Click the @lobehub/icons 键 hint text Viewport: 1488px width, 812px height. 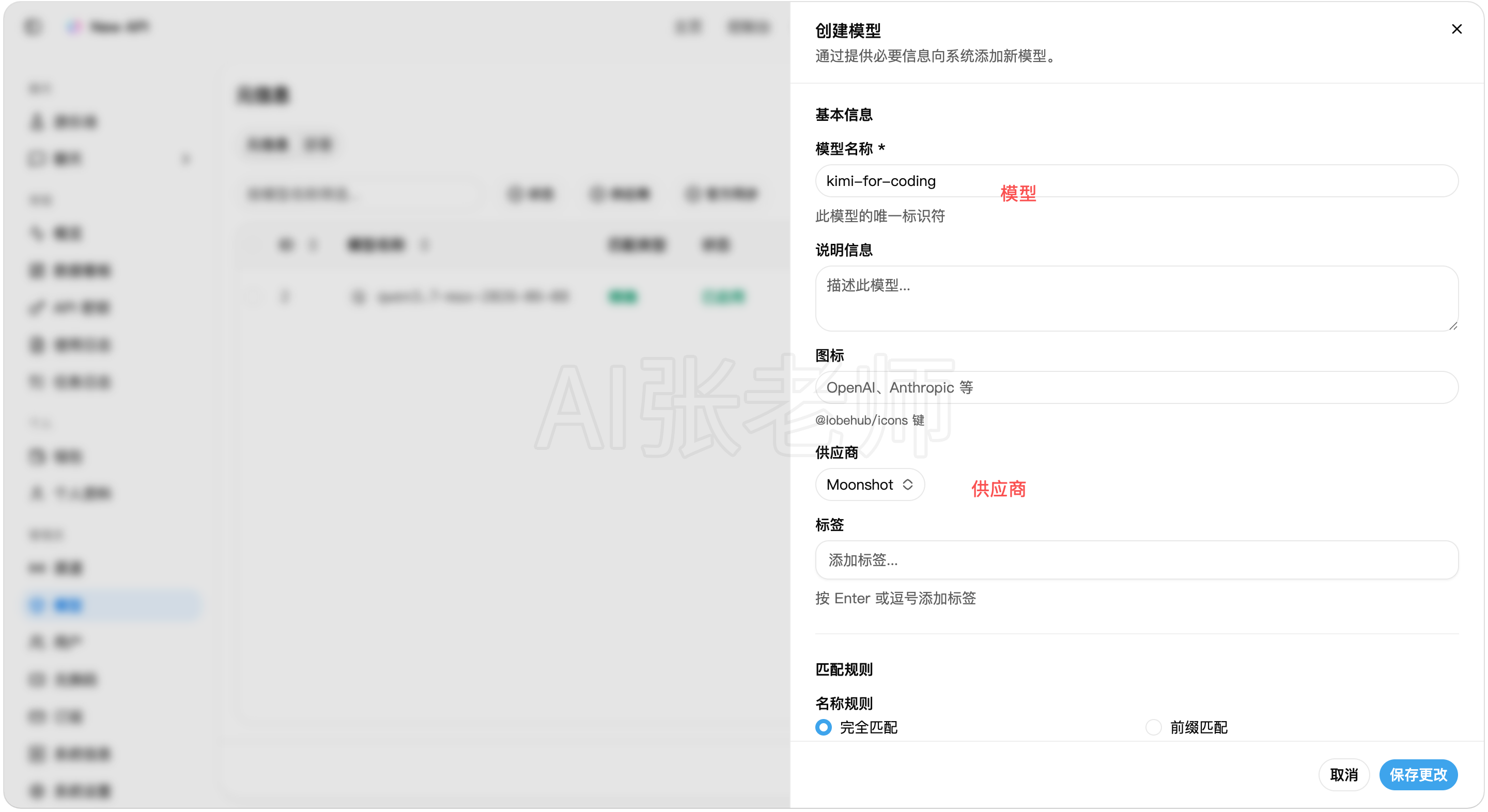[x=870, y=420]
